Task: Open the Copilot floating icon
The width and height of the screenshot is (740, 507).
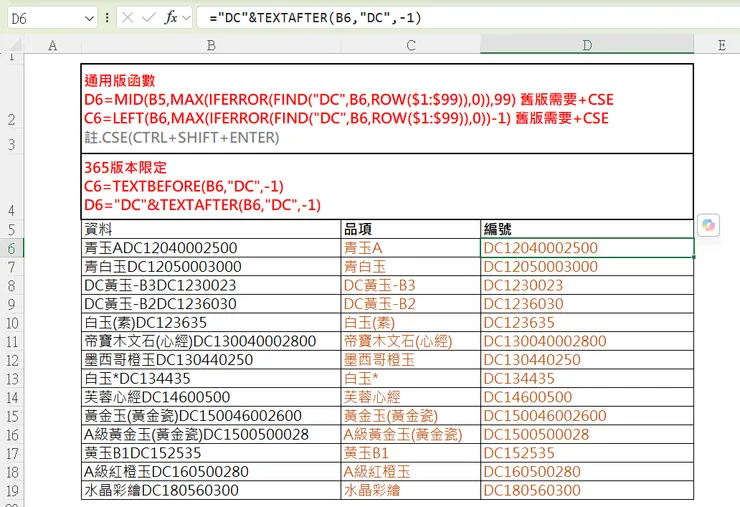Action: pyautogui.click(x=708, y=225)
